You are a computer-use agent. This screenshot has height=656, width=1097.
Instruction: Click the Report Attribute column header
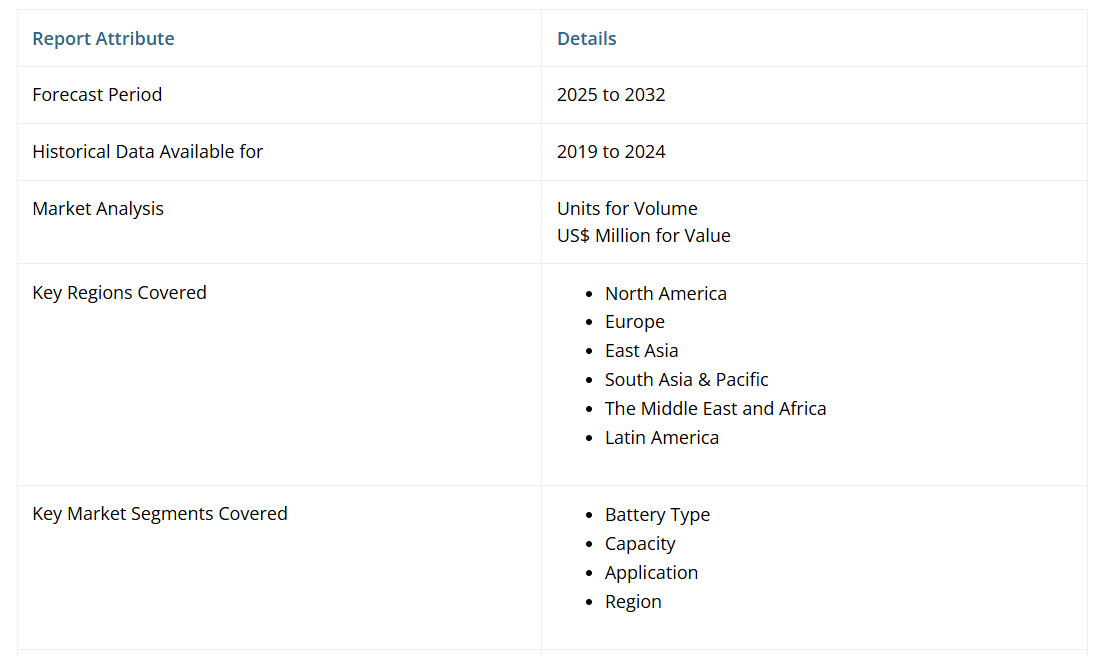(103, 39)
